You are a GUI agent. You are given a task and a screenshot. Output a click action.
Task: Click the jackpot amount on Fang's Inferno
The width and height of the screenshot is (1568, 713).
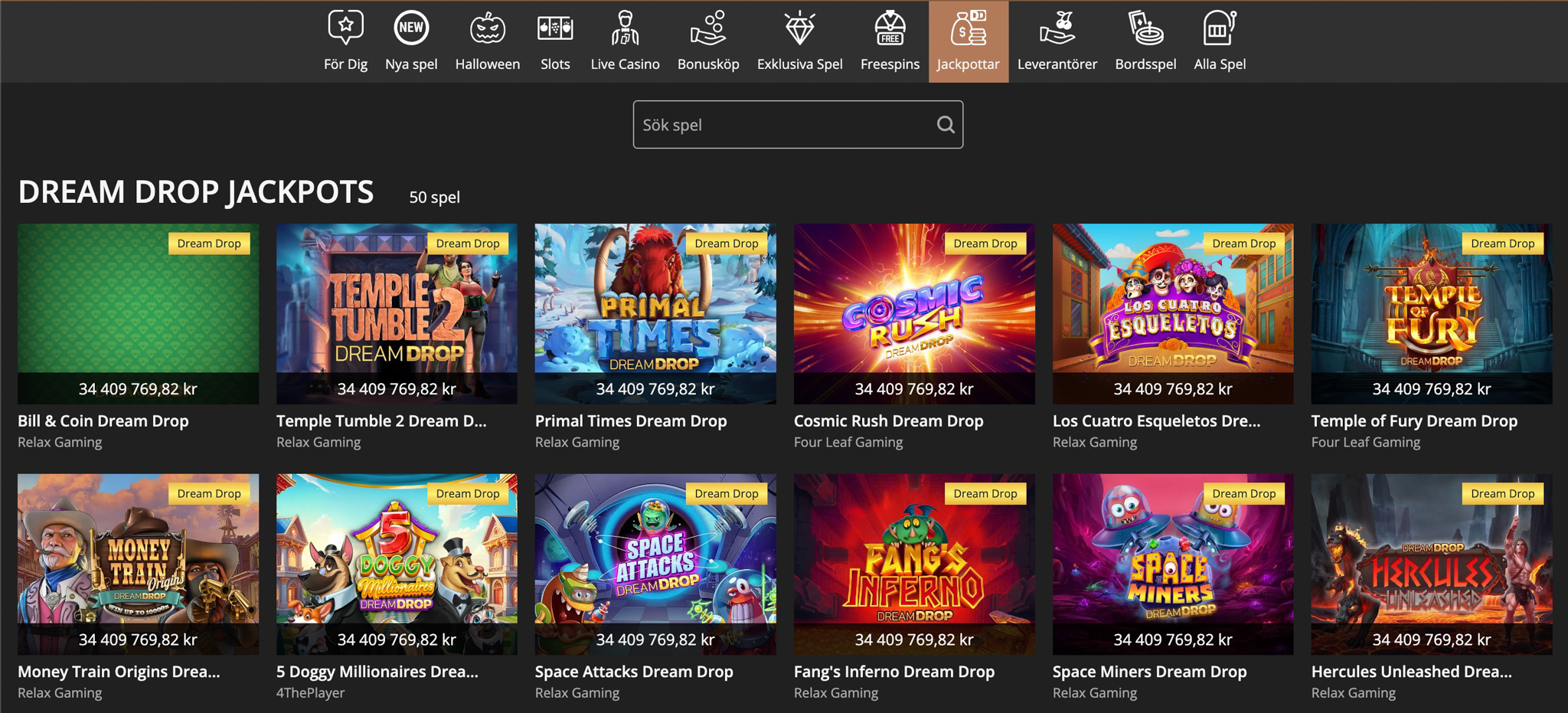[914, 639]
